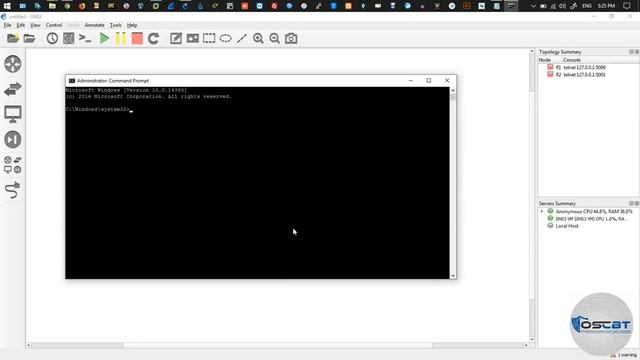Screen dimensions: 640x360
Task: Click inside the Command Prompt console
Action: pyautogui.click(x=257, y=183)
